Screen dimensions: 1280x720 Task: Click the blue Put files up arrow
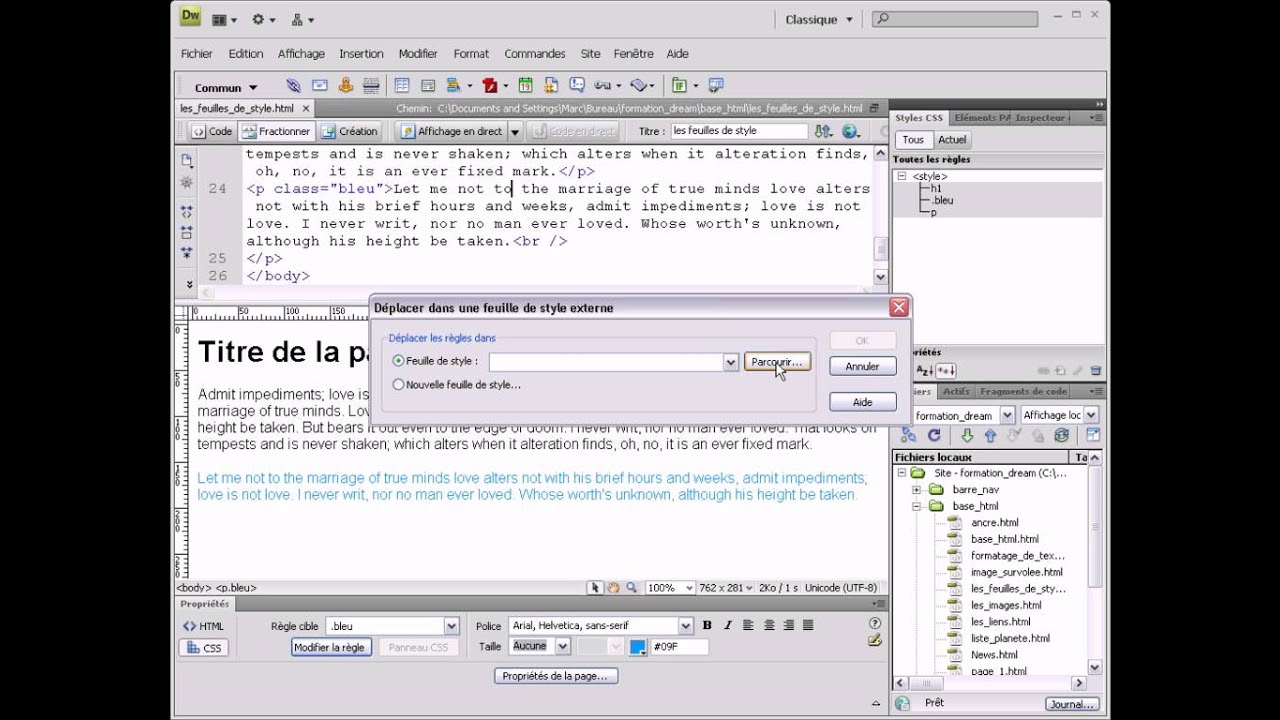[x=990, y=436]
